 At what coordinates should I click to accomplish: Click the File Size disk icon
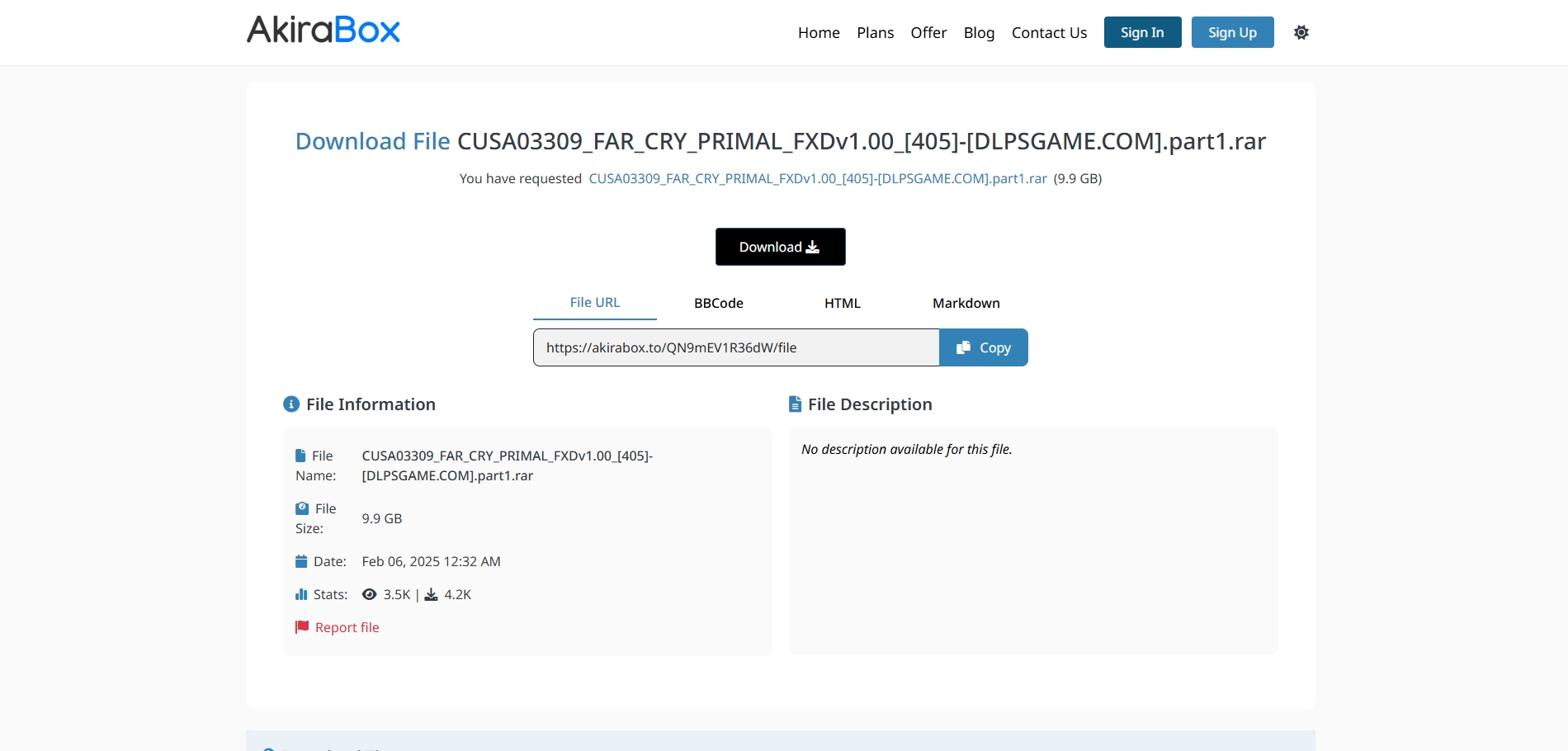(302, 508)
